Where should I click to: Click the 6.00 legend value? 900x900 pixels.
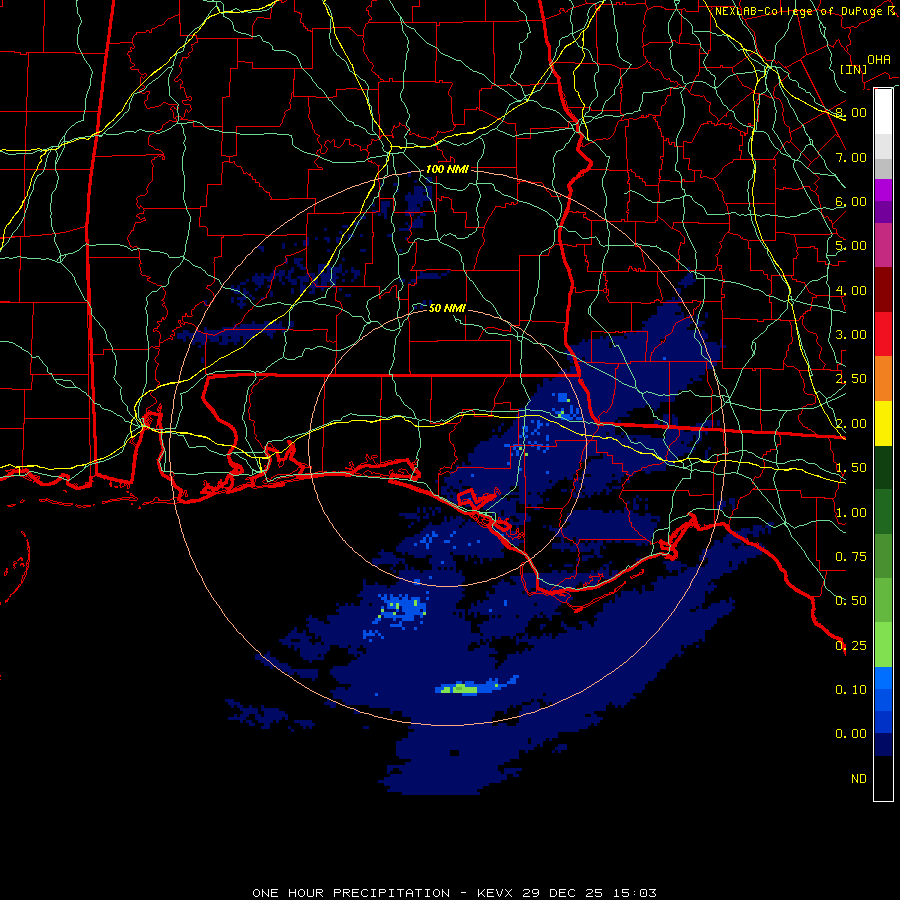(851, 201)
